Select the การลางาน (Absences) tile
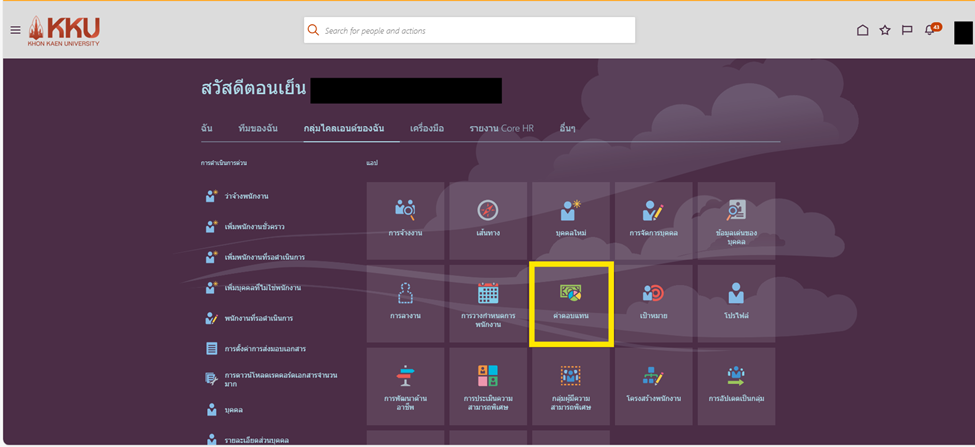975x447 pixels. pyautogui.click(x=405, y=303)
